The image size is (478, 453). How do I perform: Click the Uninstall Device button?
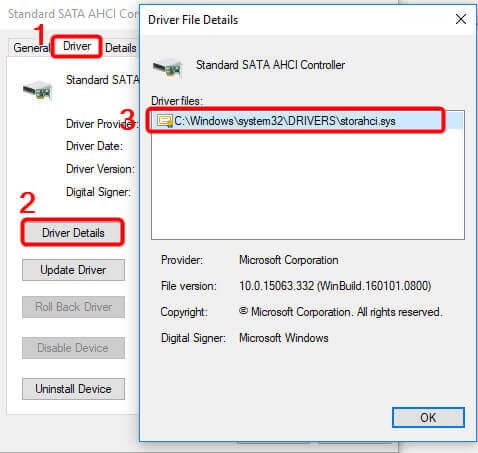point(73,389)
